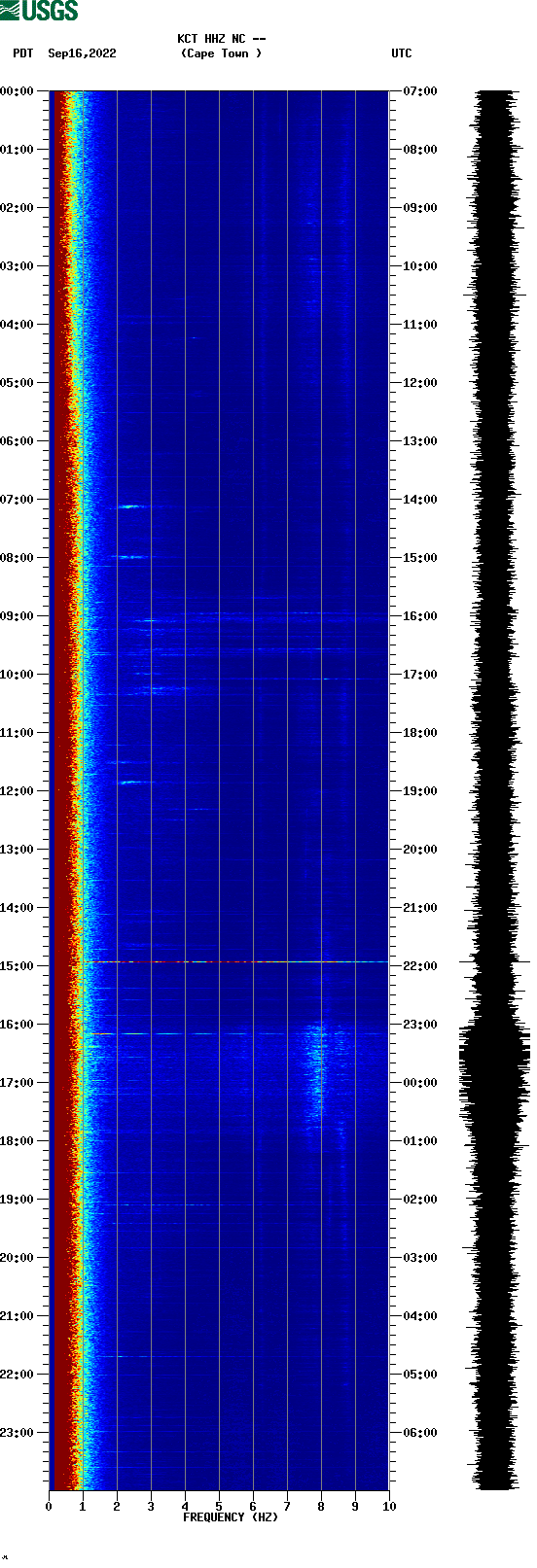
Task: Click the USGS logo
Action: 39,11
